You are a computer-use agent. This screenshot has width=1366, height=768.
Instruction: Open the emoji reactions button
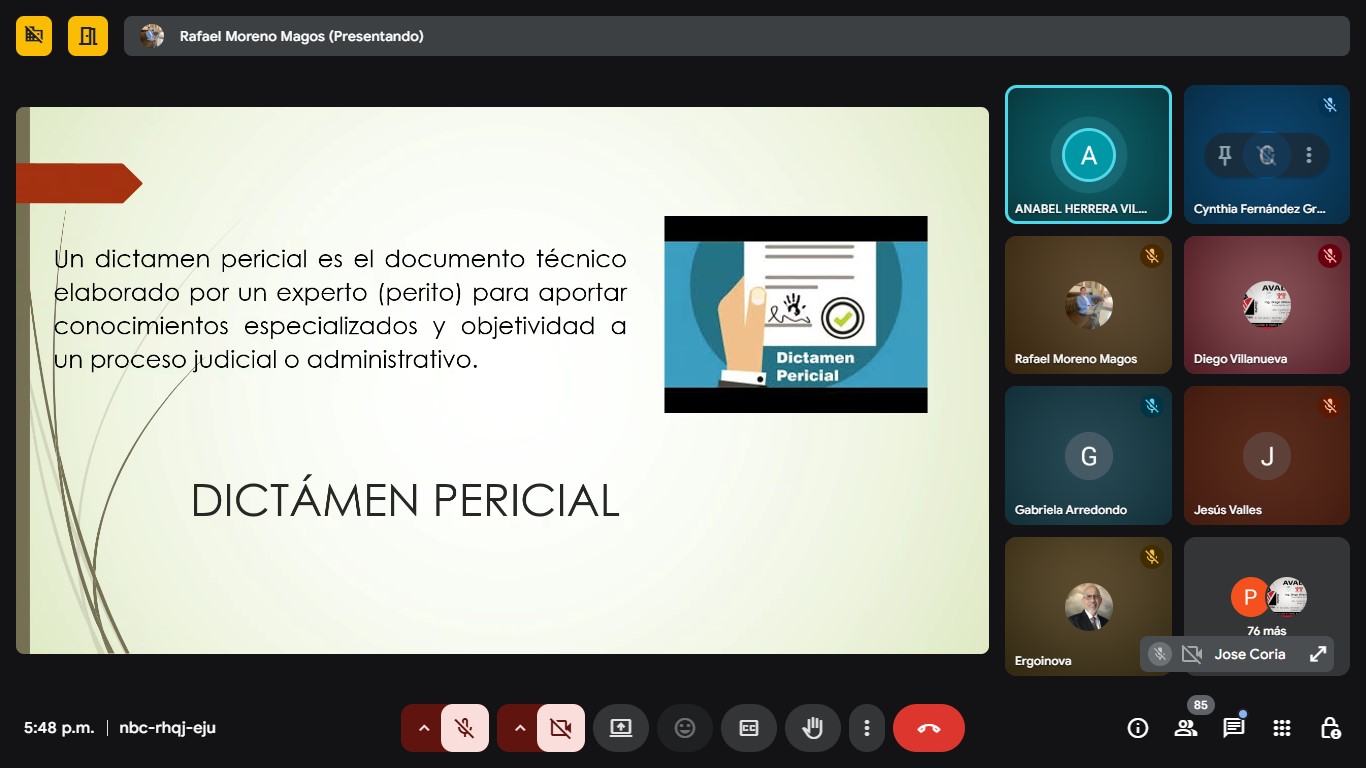pos(685,728)
